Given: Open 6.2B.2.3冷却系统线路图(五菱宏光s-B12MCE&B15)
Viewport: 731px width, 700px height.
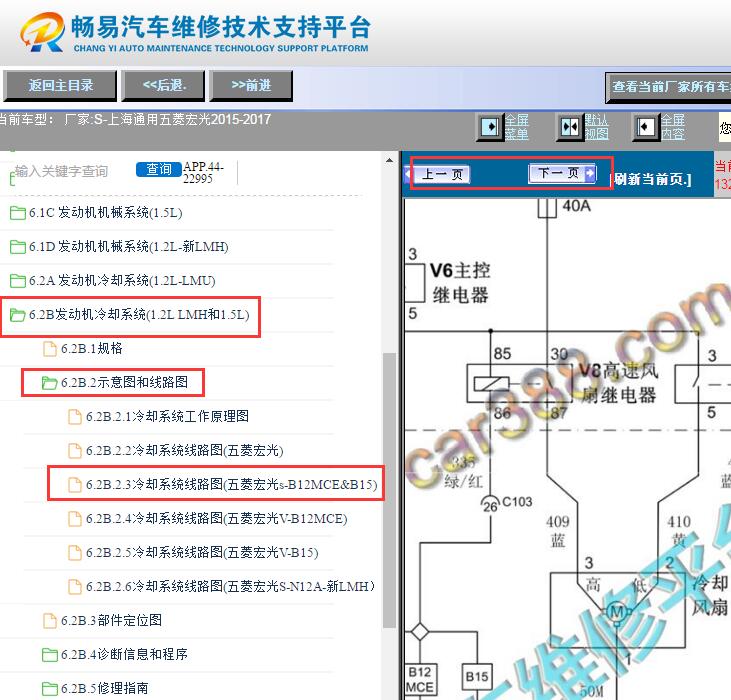Looking at the screenshot, I should 232,485.
